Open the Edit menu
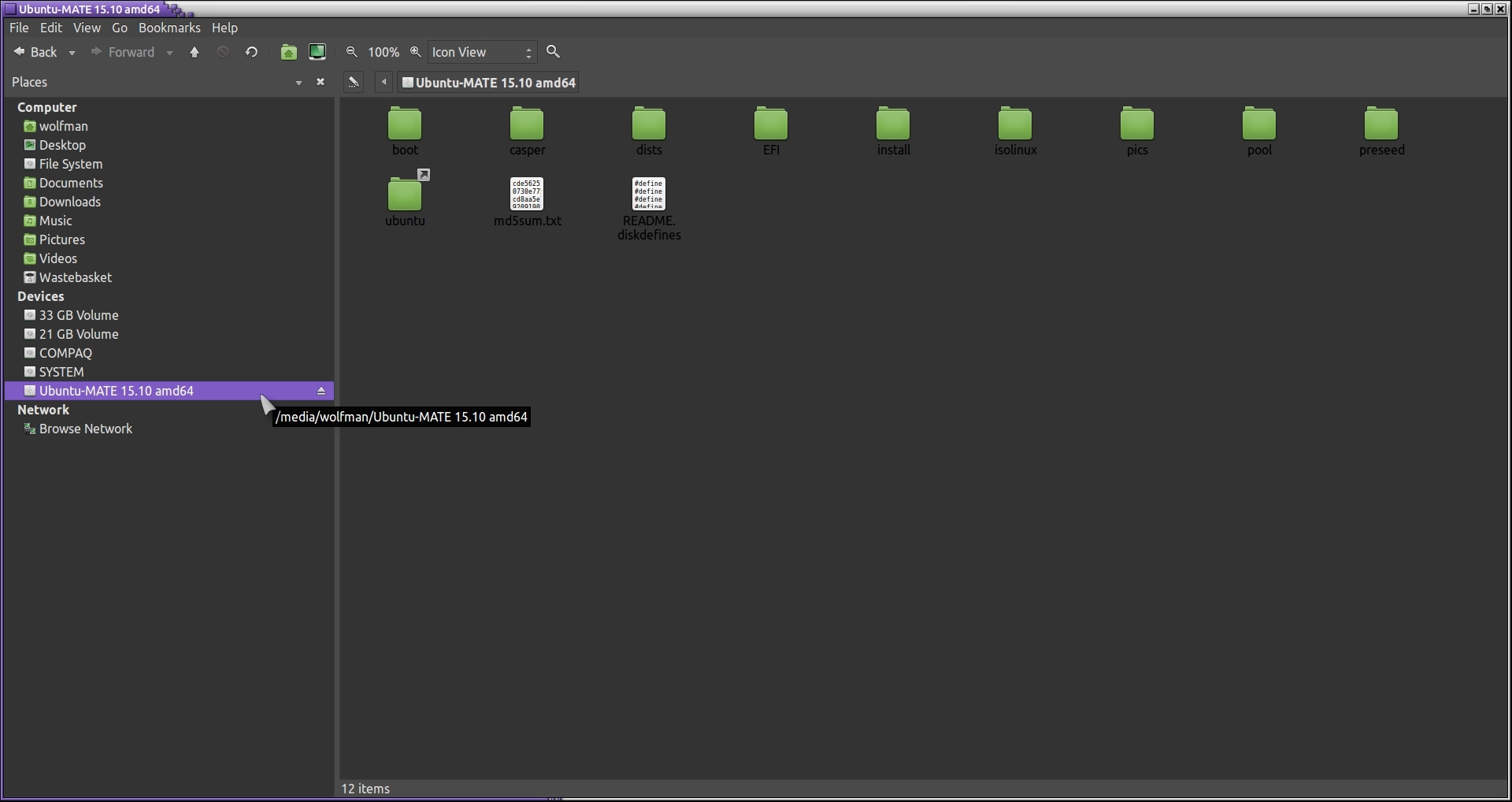This screenshot has width=1512, height=802. [50, 28]
